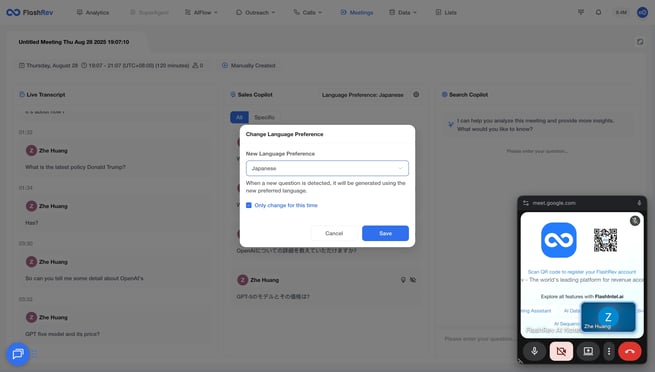Open the user profile avatar
The width and height of the screenshot is (655, 372).
pyautogui.click(x=642, y=13)
